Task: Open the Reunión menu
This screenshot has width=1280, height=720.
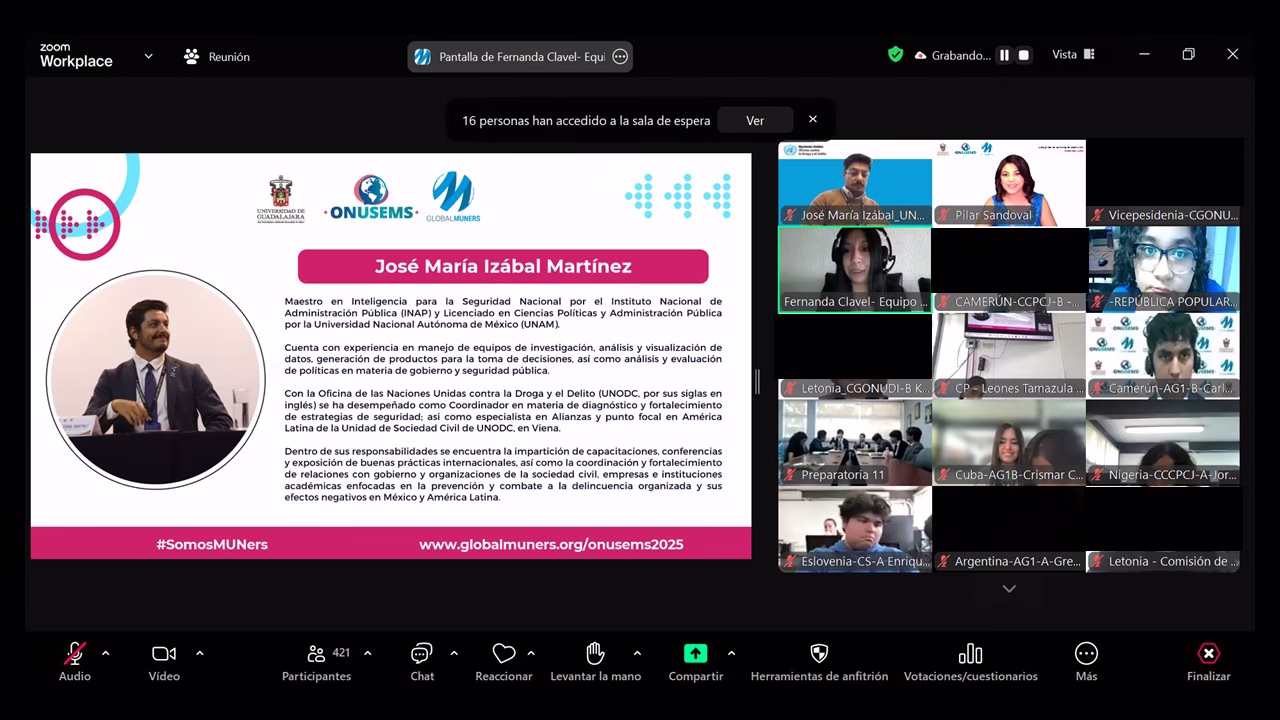Action: 217,57
